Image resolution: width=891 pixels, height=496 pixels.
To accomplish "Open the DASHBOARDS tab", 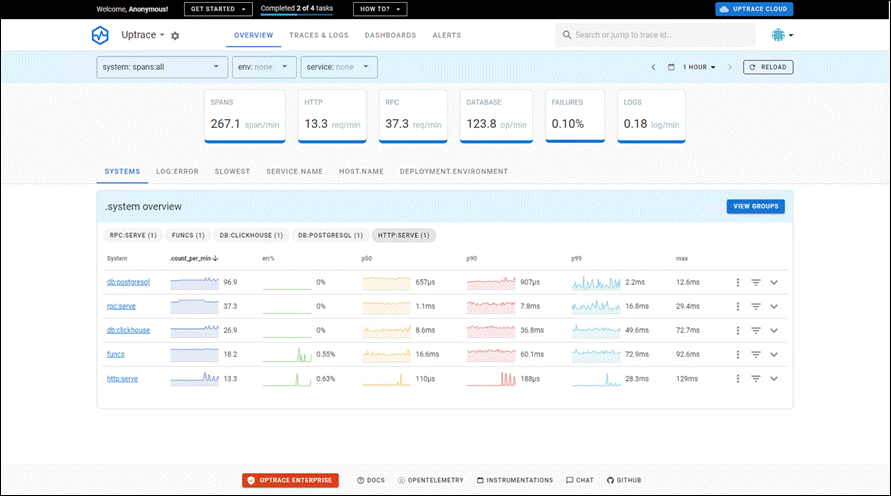I will point(390,35).
